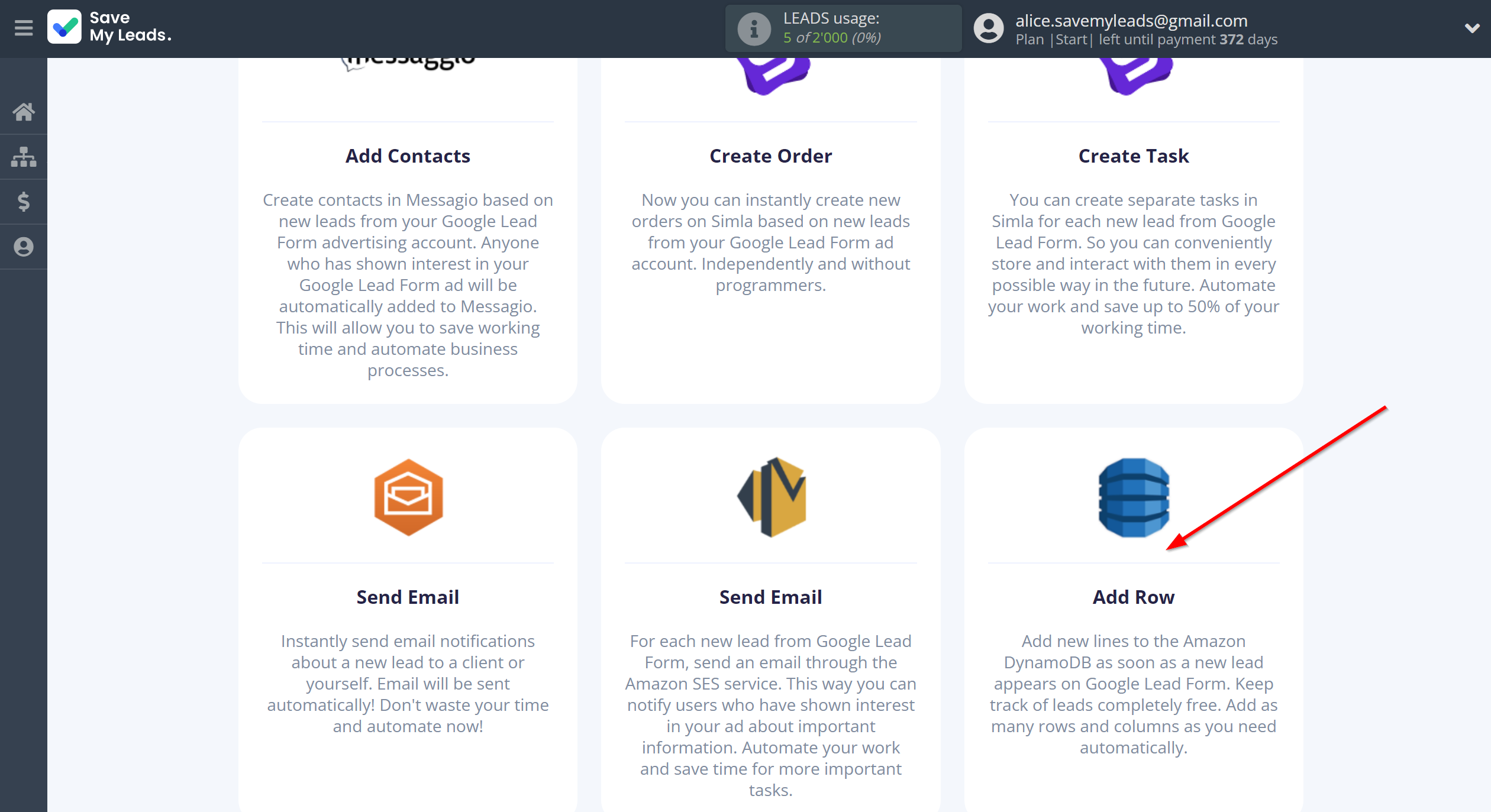Click the Amazon DynamoDB description text

pyautogui.click(x=1133, y=694)
